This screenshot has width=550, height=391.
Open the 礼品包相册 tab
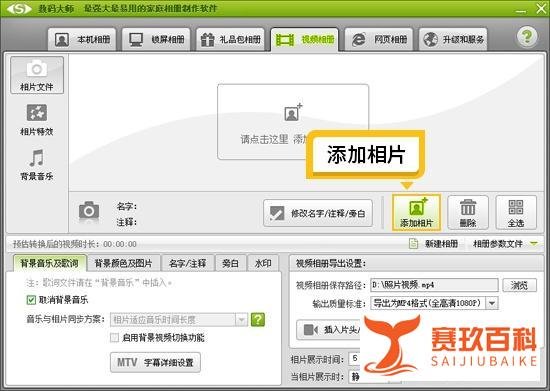[x=230, y=39]
